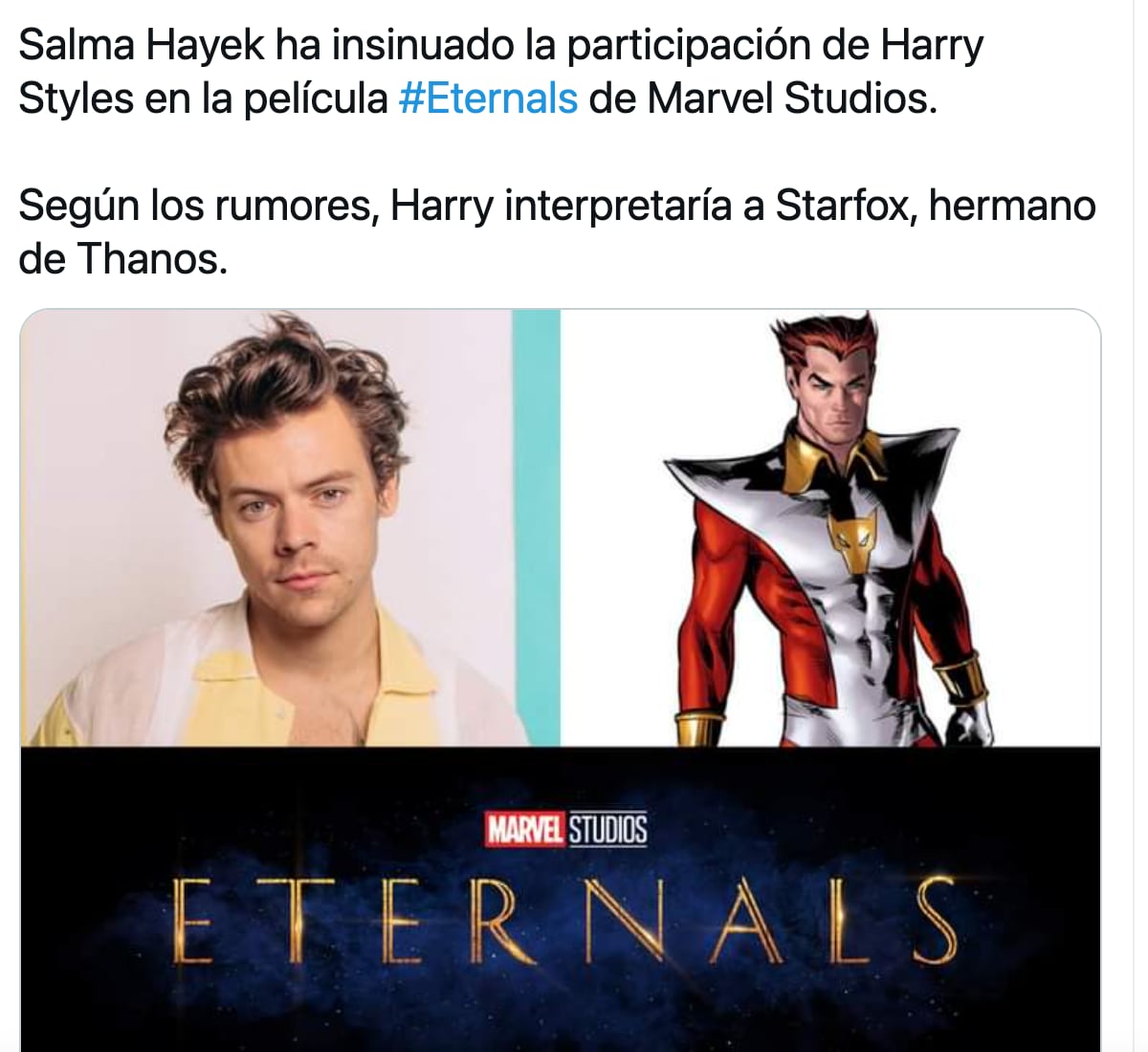Click the red MARVEL logo box

tap(527, 829)
